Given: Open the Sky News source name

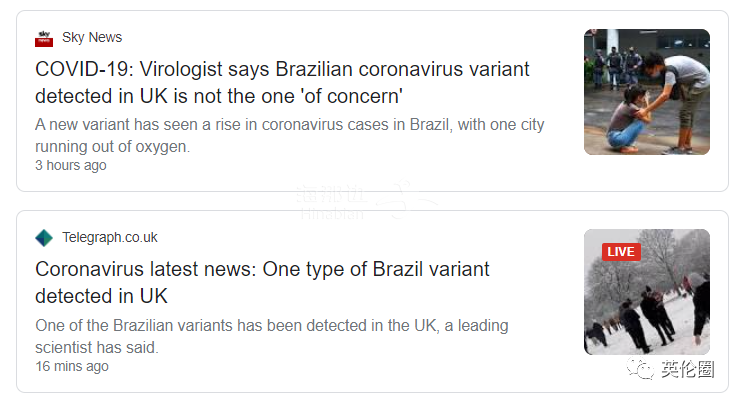Looking at the screenshot, I should point(92,37).
